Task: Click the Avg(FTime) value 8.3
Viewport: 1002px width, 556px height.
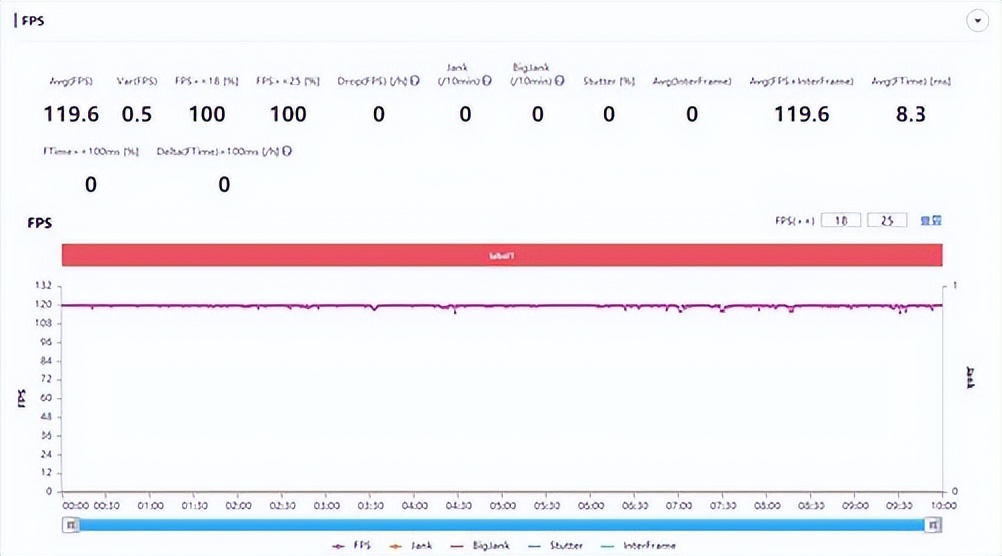Action: coord(911,114)
